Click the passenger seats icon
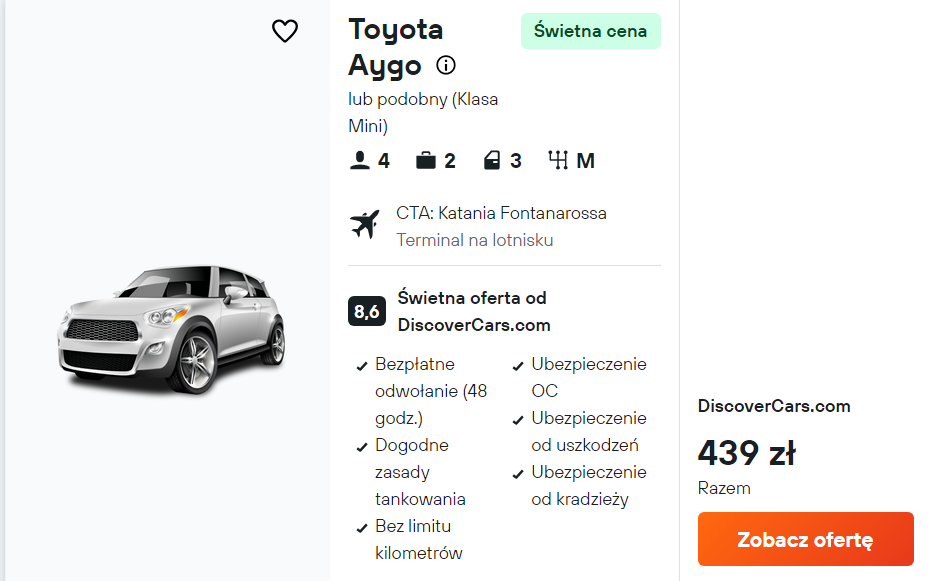 (x=359, y=160)
